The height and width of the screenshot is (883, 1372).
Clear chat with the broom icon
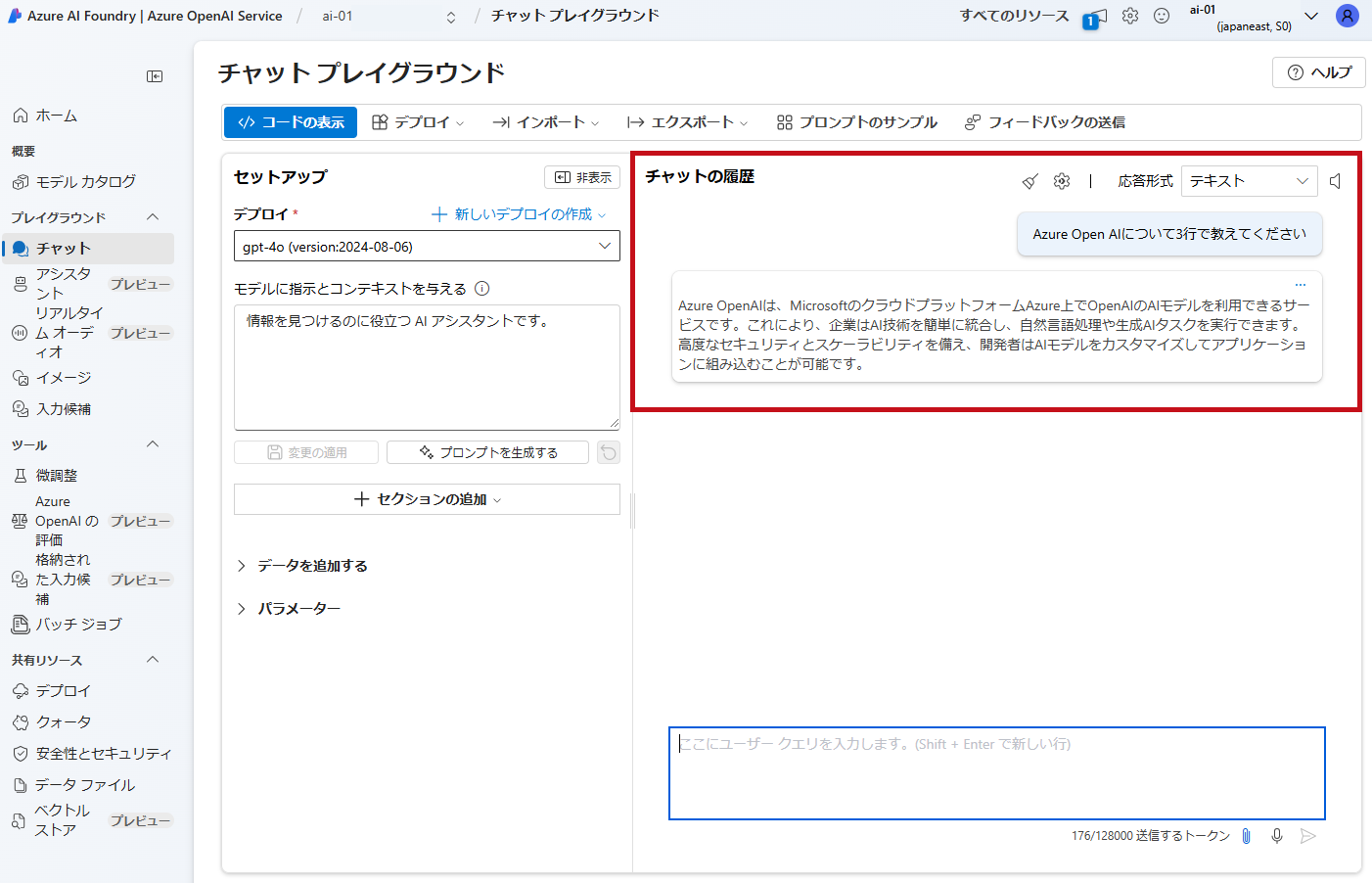[x=1030, y=181]
